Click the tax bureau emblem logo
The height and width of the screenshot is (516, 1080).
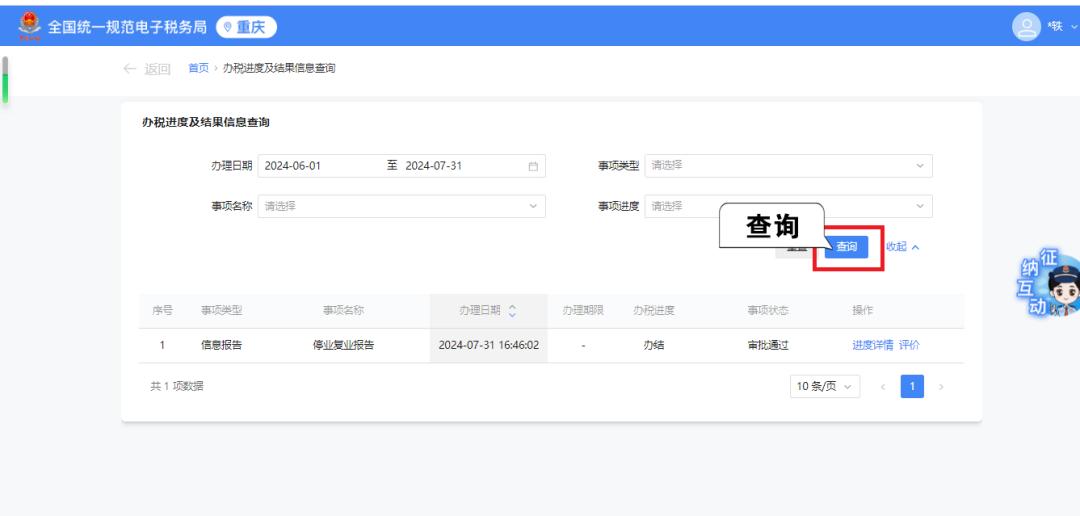[x=29, y=26]
